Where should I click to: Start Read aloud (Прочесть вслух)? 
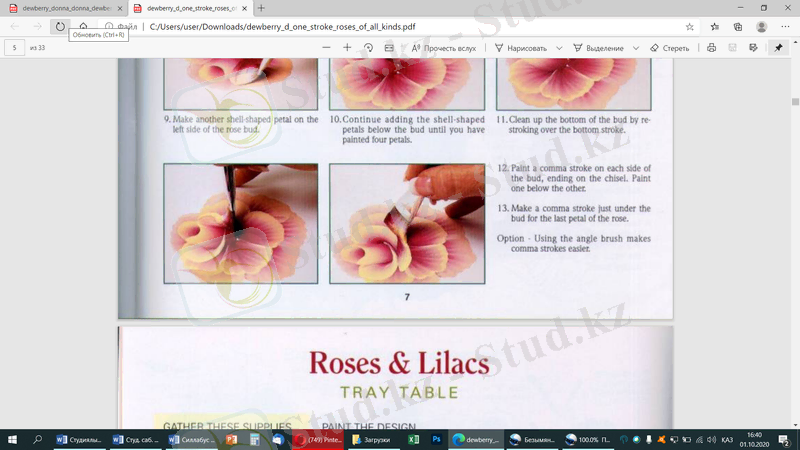(x=444, y=48)
